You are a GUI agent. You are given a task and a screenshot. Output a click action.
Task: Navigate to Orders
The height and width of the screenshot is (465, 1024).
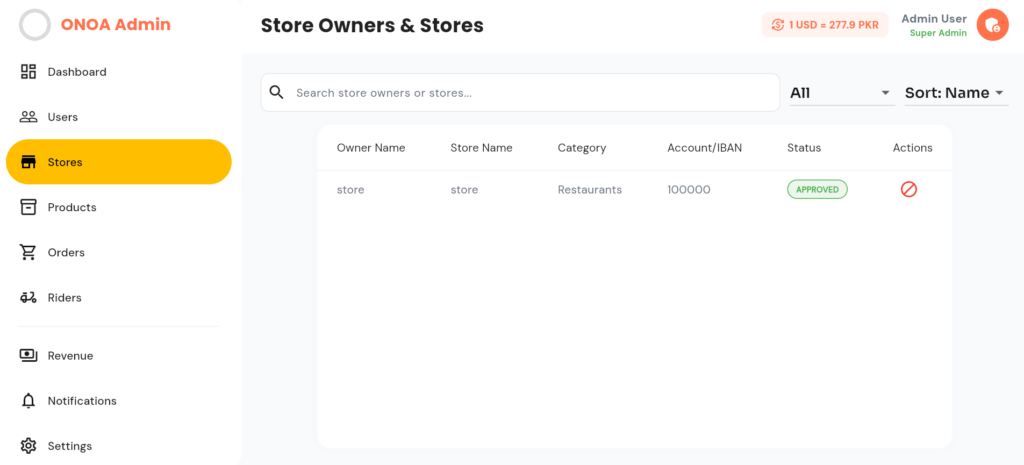point(119,252)
